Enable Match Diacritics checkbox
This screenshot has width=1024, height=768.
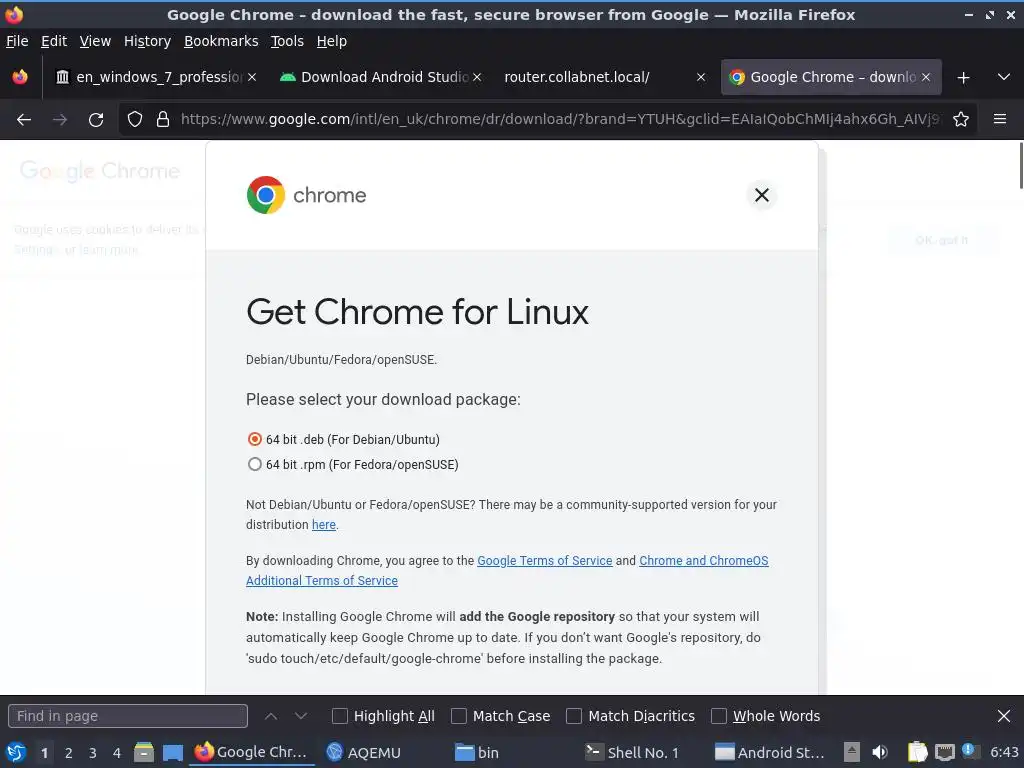click(574, 716)
